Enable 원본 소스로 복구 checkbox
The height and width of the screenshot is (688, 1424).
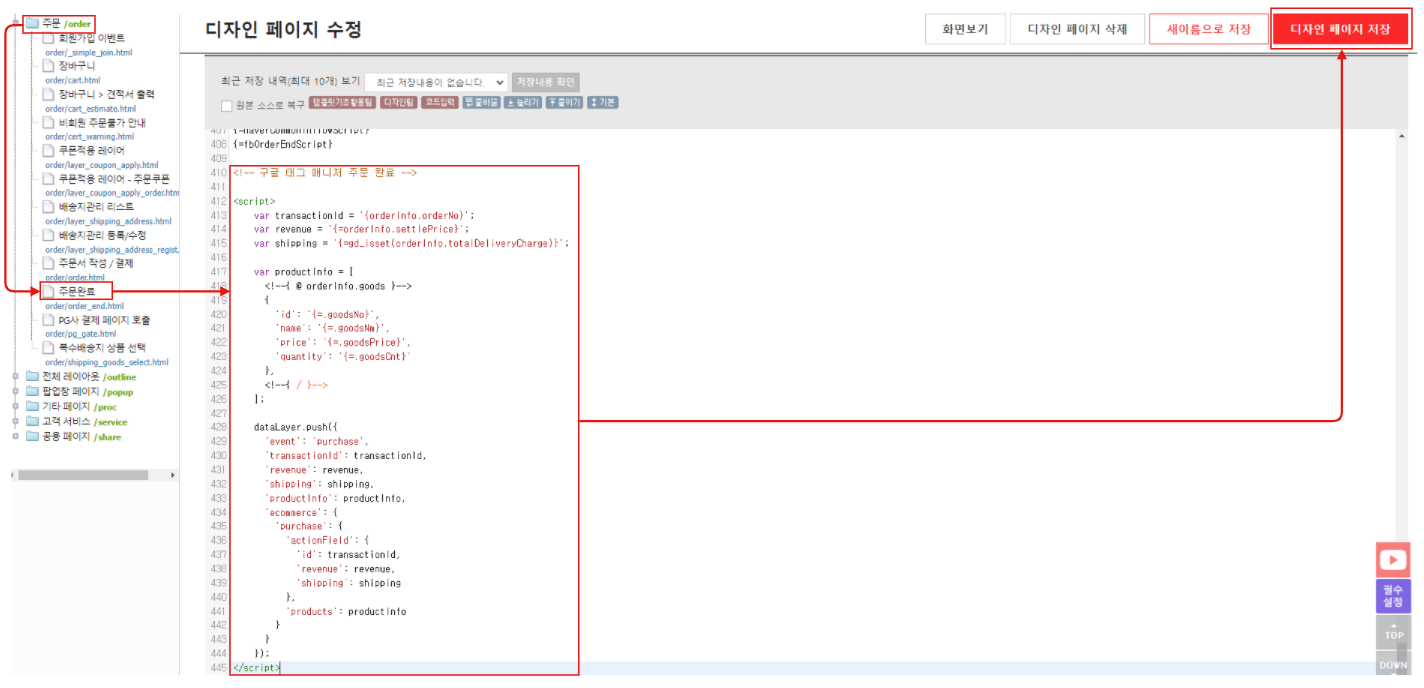tap(227, 105)
